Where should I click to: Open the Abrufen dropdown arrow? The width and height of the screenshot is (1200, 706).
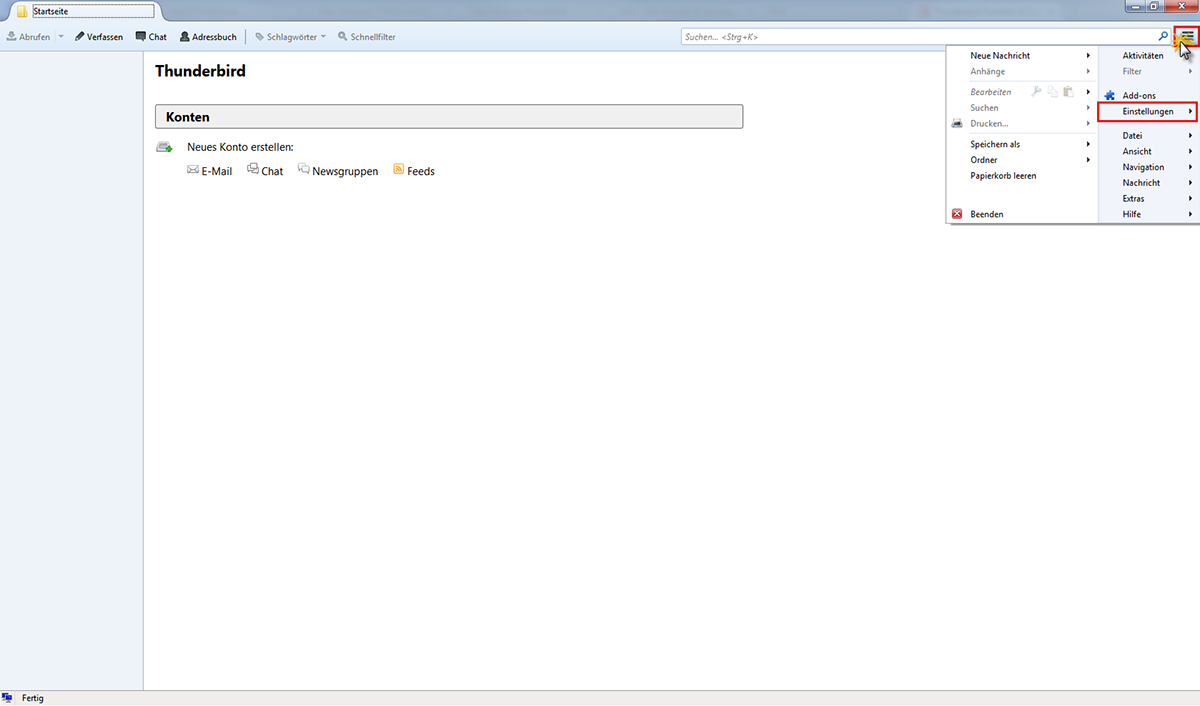60,37
